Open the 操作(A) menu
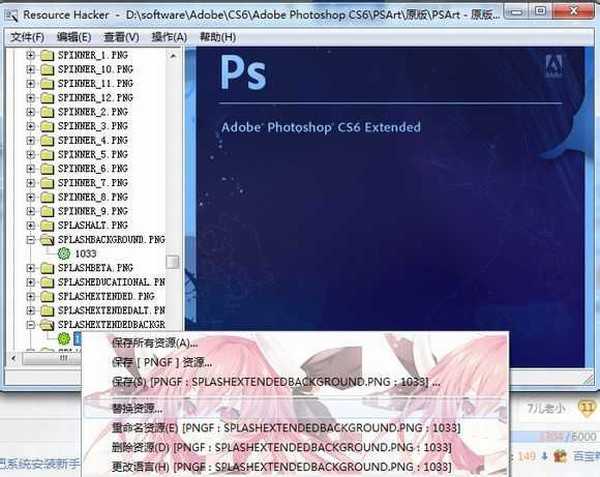This screenshot has width=600, height=477. click(167, 37)
